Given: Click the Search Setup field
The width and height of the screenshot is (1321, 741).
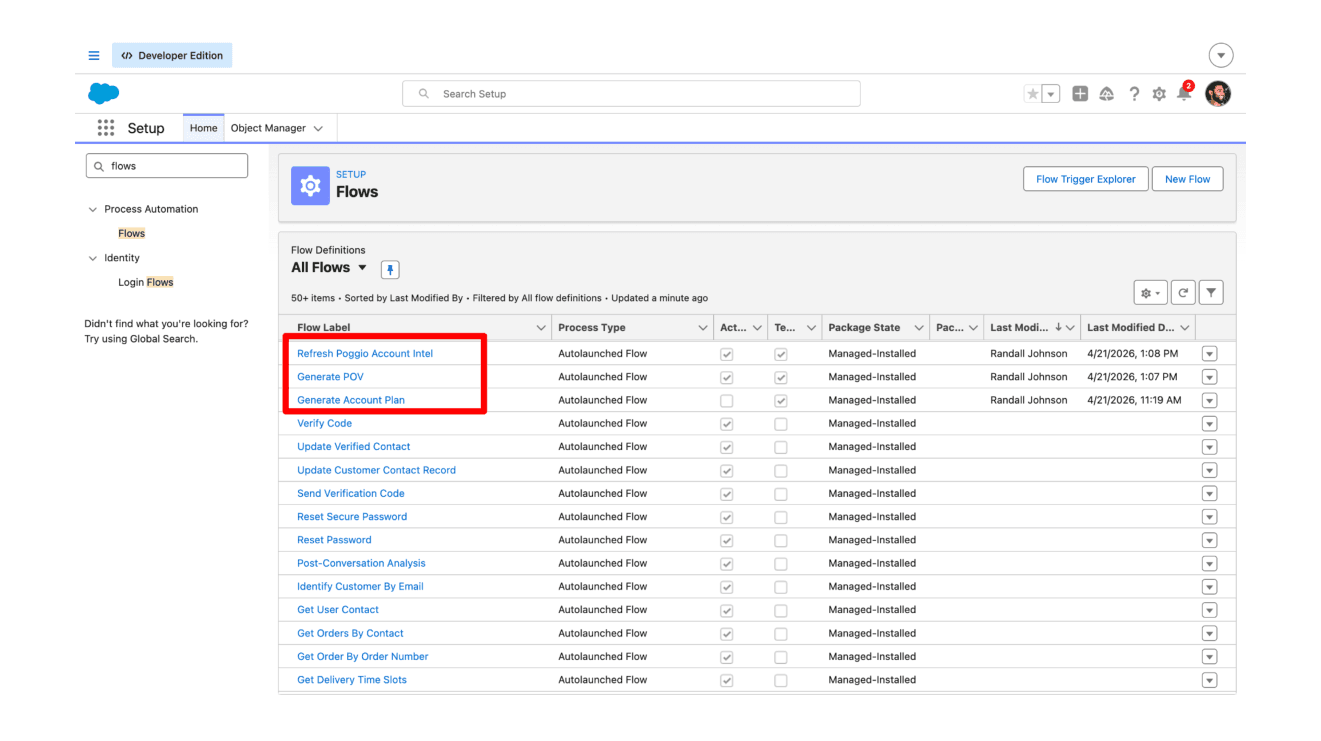Looking at the screenshot, I should click(x=631, y=94).
